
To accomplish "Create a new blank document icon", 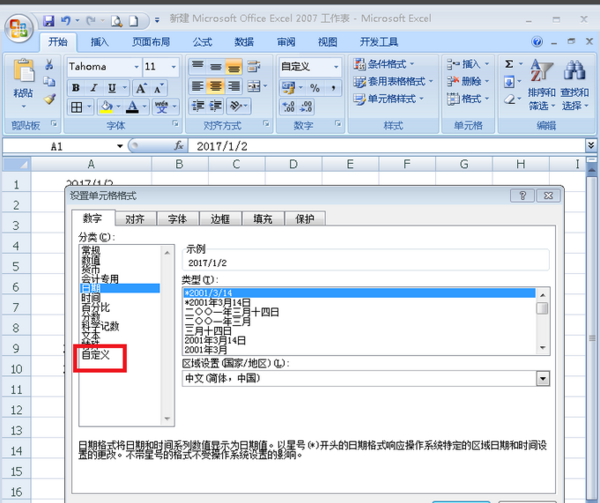I will tap(134, 21).
